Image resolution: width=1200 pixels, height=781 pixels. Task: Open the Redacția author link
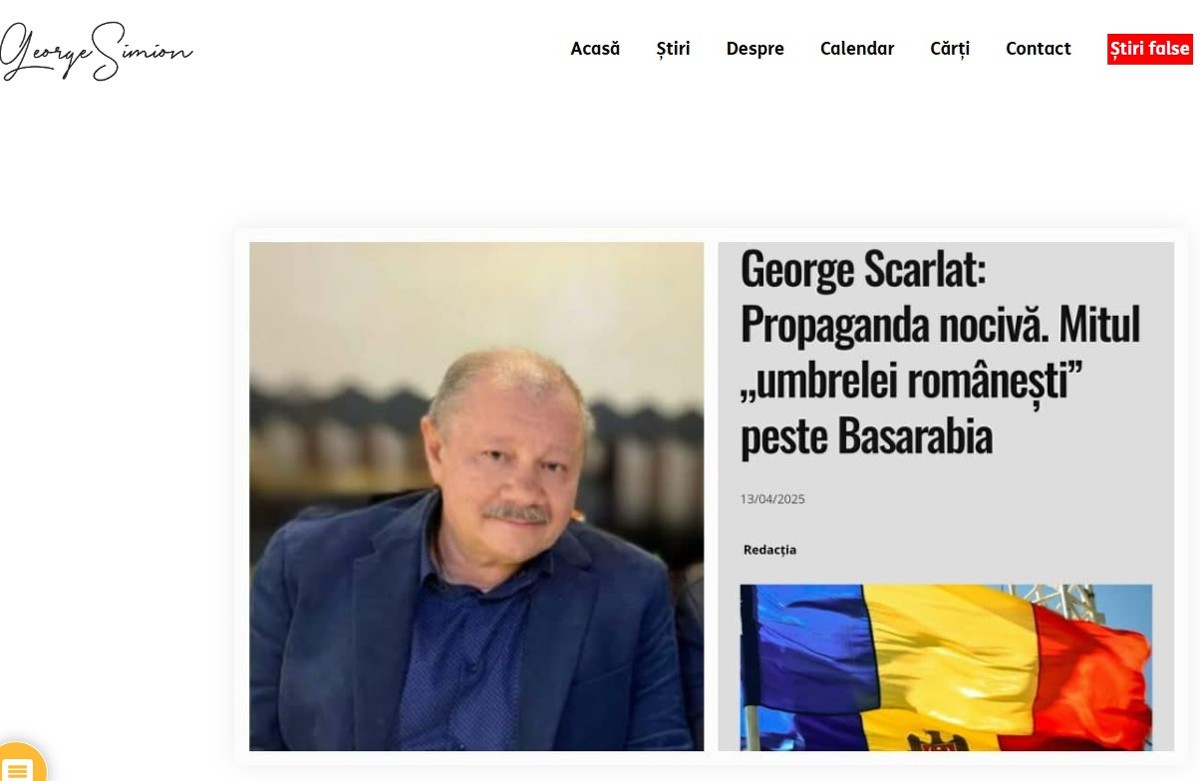click(770, 550)
